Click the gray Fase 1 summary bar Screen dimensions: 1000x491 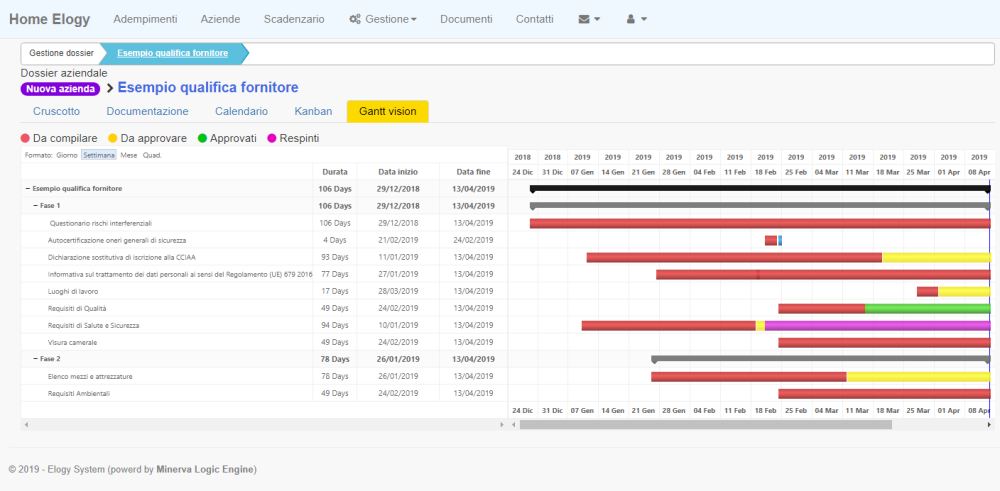760,206
